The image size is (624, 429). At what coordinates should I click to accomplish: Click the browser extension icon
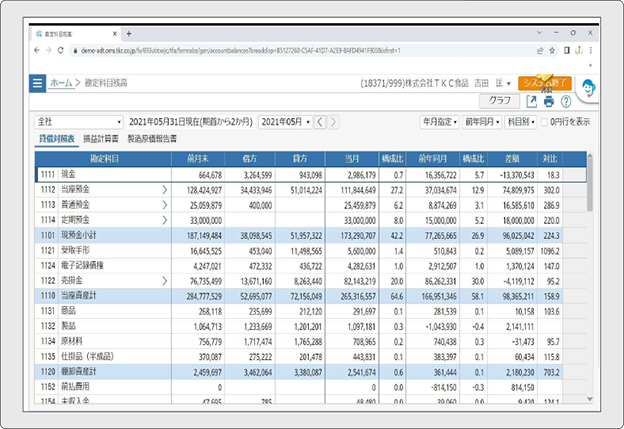coord(579,51)
